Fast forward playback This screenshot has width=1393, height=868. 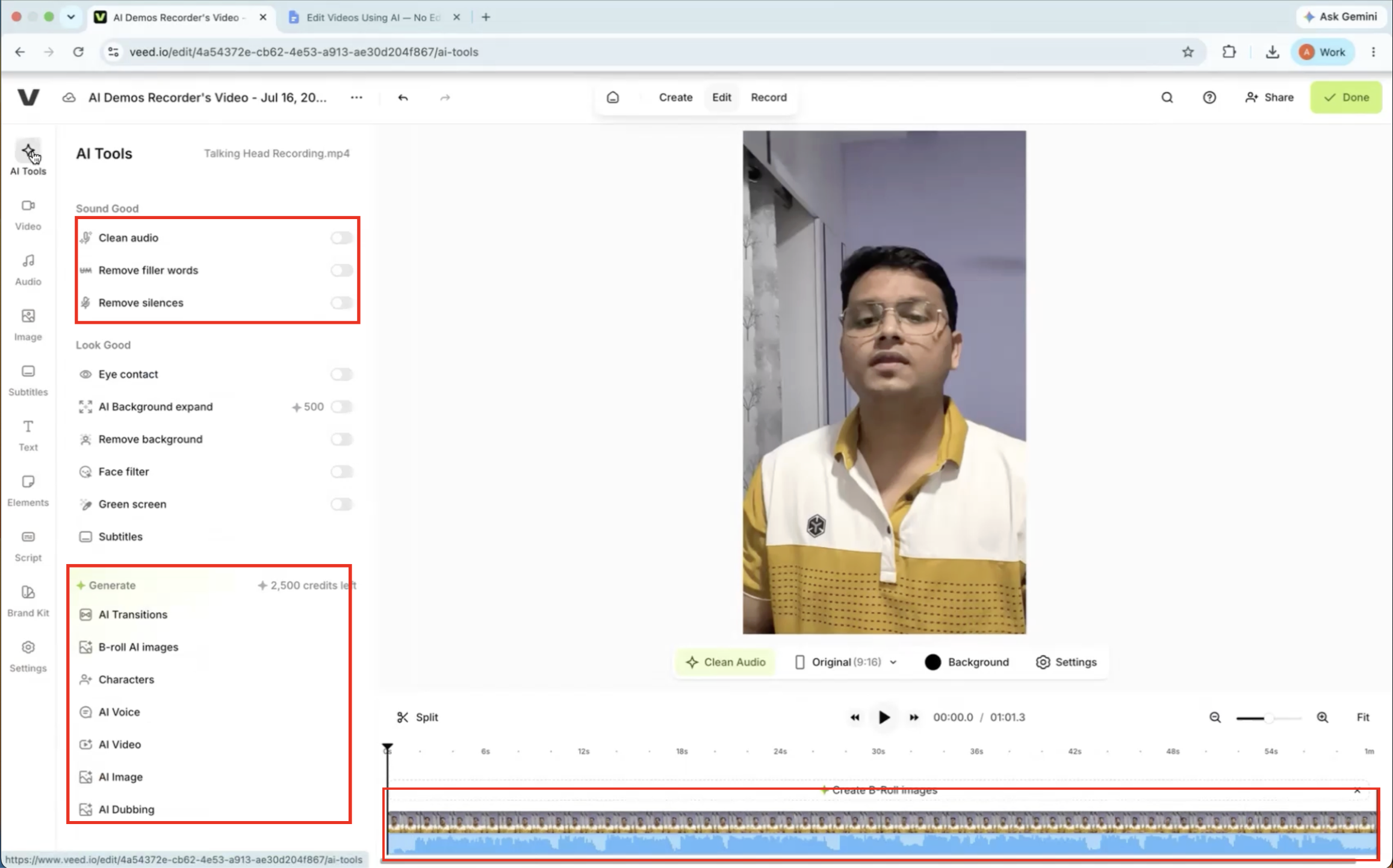914,717
